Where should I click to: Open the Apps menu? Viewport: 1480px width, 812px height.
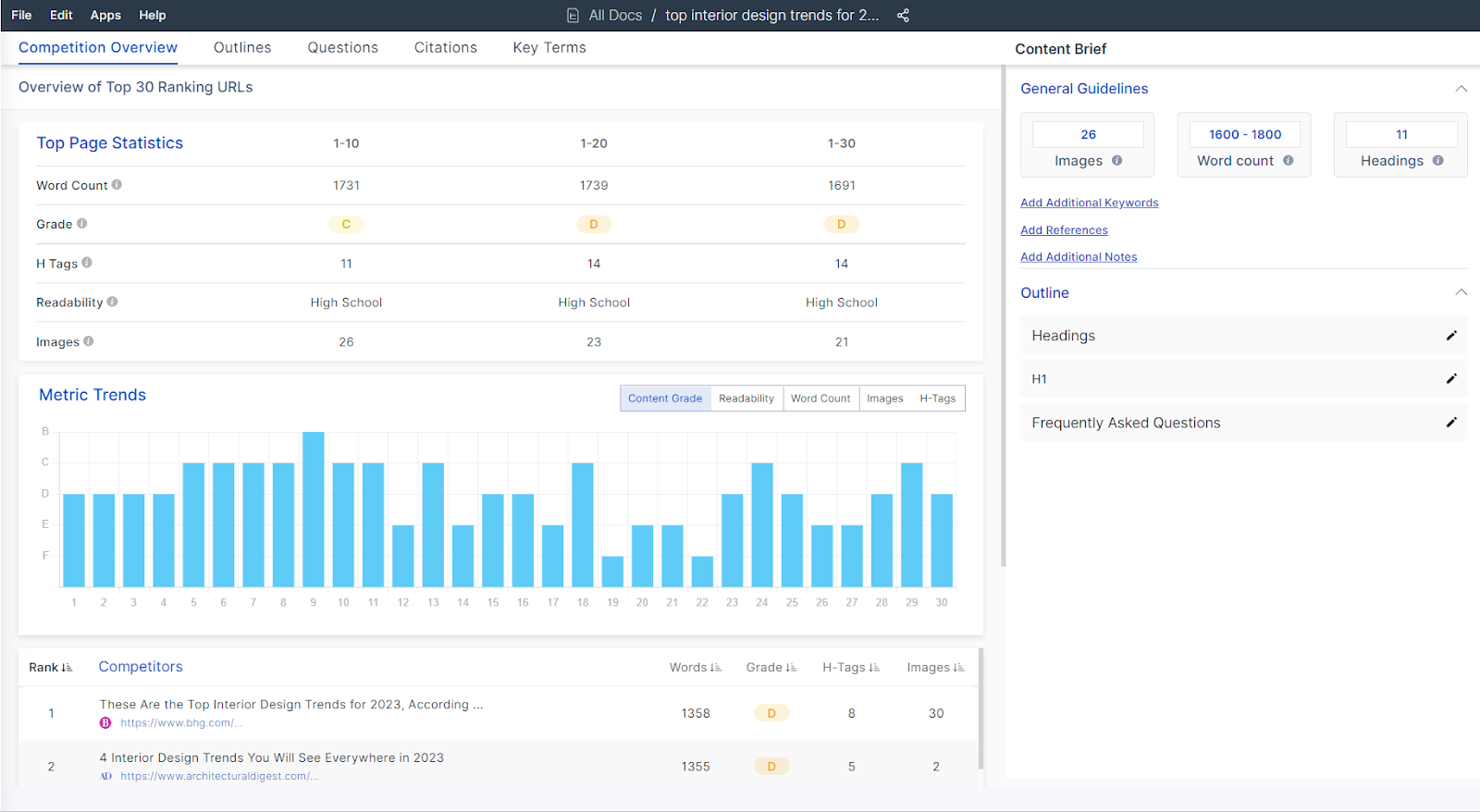pyautogui.click(x=105, y=16)
